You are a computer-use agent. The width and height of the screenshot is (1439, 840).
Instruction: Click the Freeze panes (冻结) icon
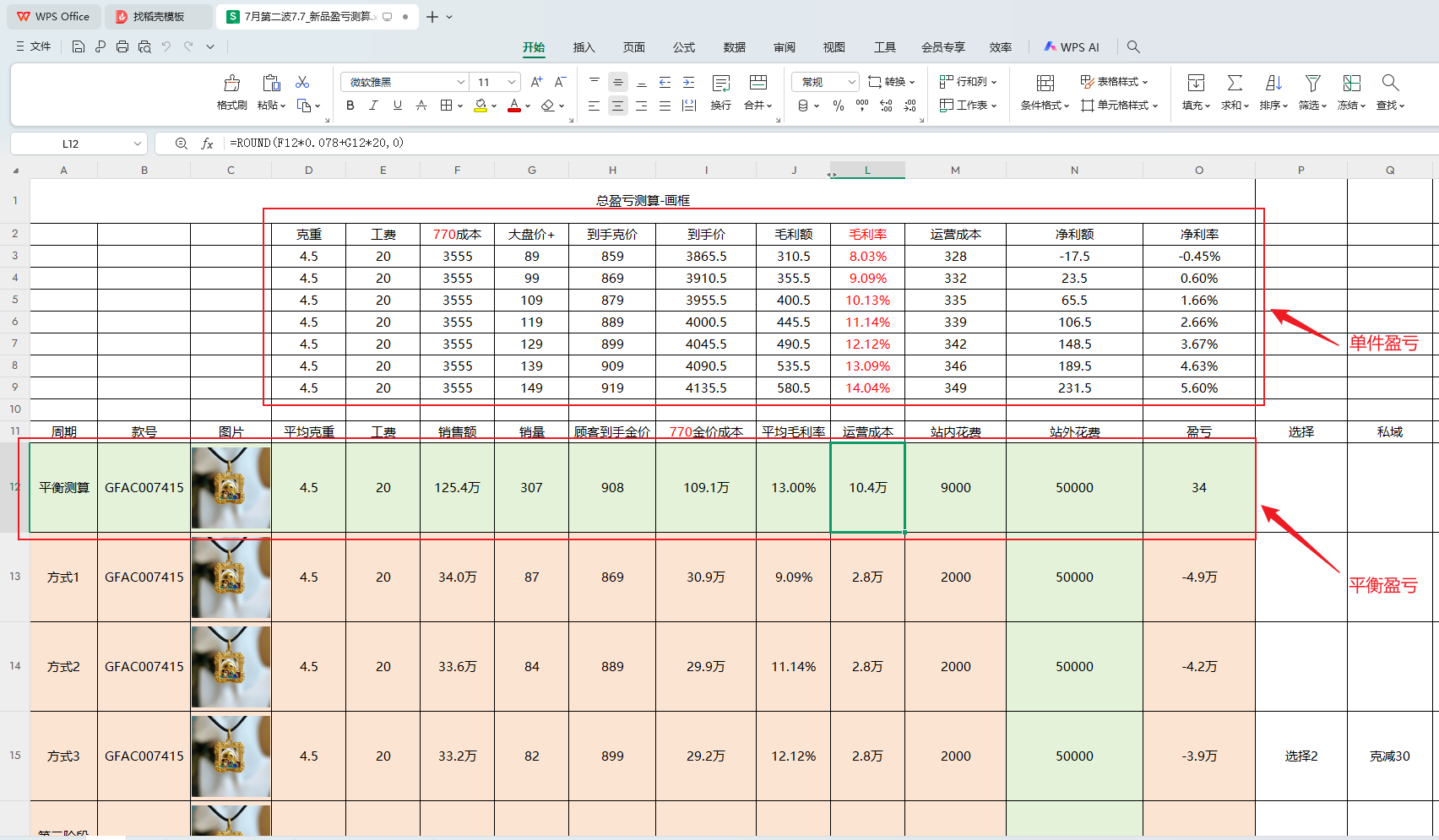1351,84
